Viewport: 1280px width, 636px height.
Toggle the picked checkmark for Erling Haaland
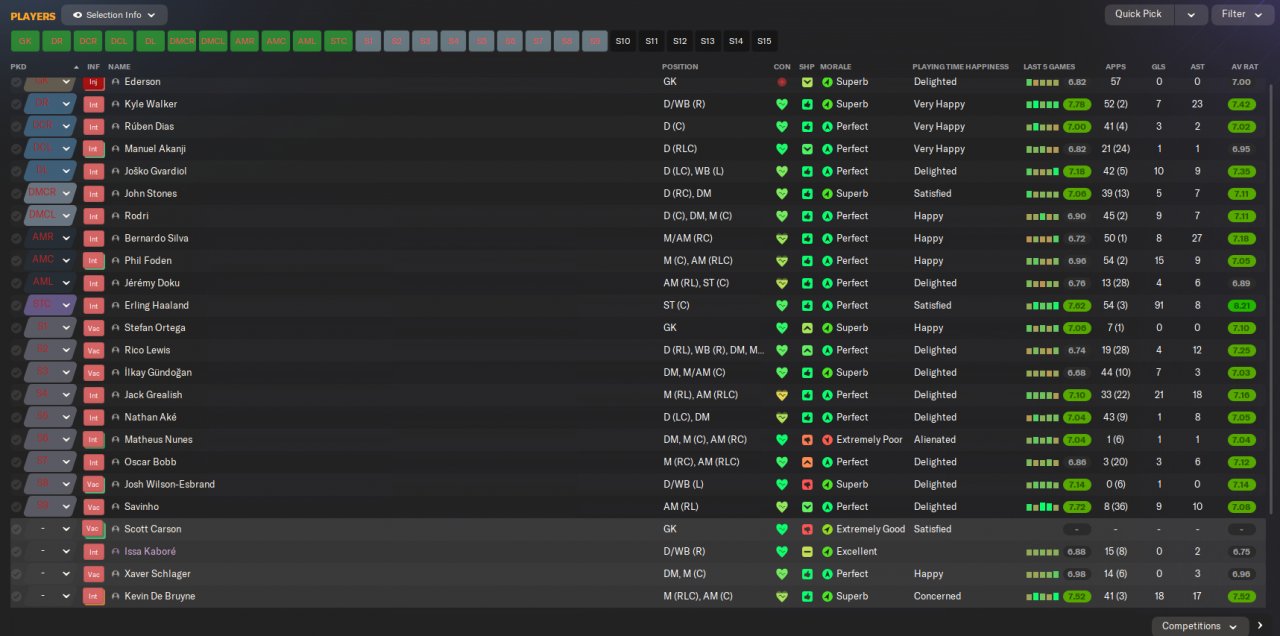click(16, 305)
